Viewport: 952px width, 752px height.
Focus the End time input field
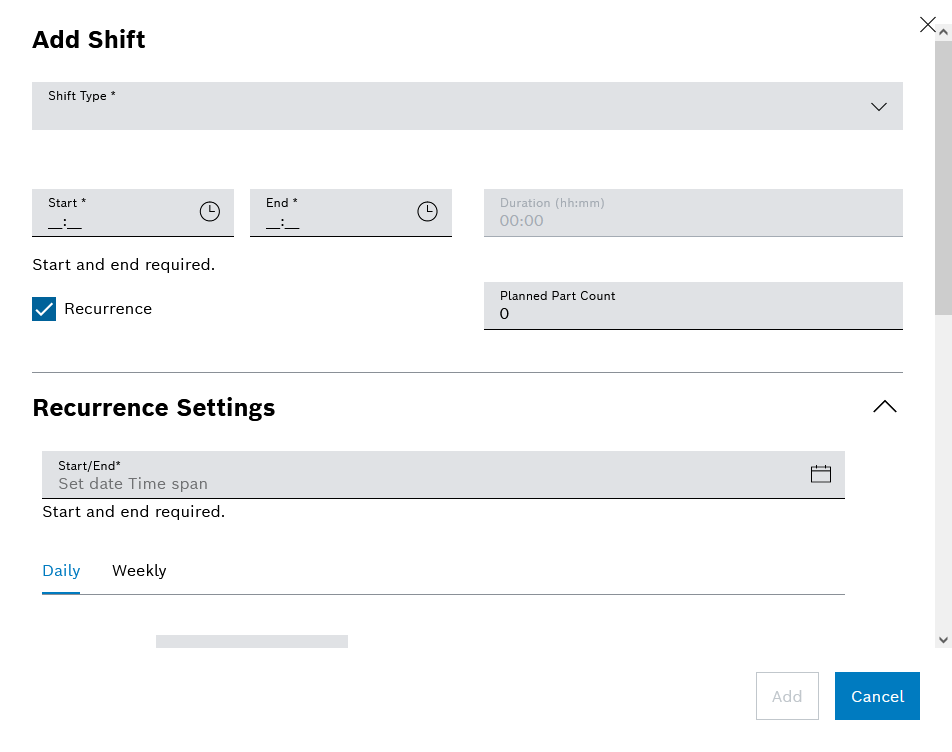330,222
